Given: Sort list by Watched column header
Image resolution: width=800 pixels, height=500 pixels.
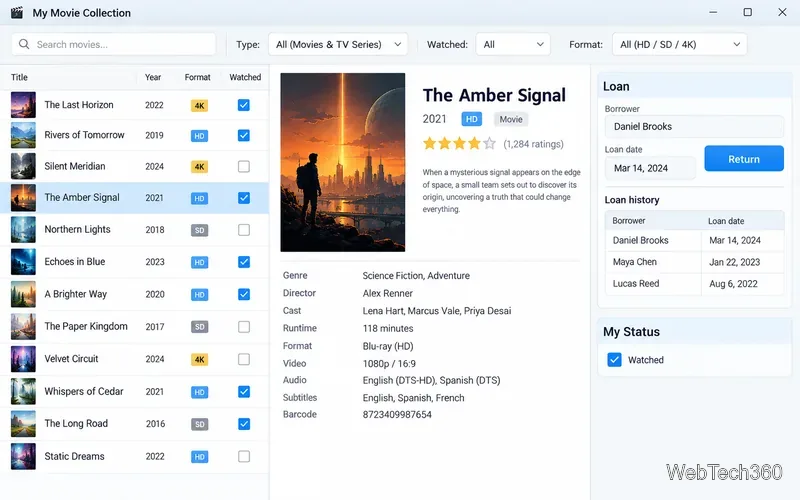Looking at the screenshot, I should point(245,77).
